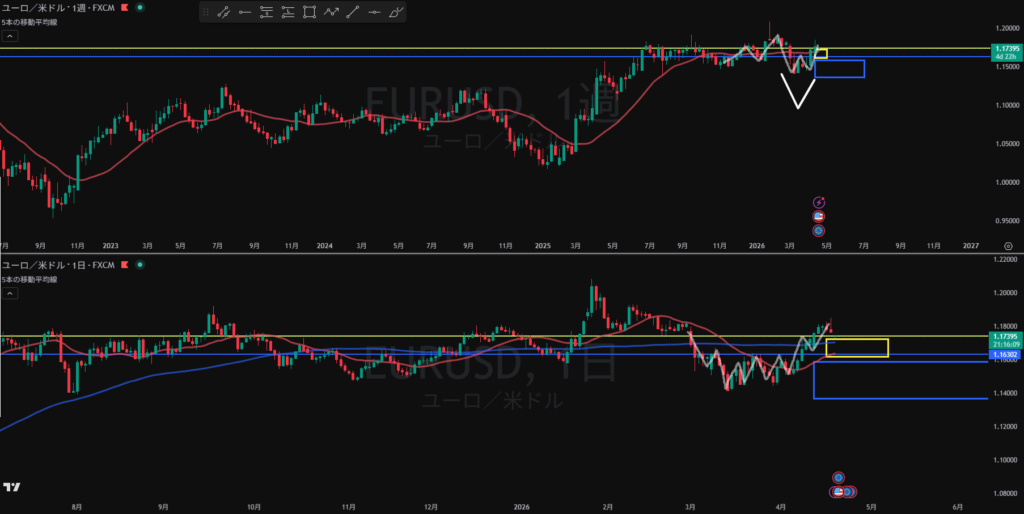Click the rectangle shape drawing tool
The height and width of the screenshot is (514, 1024).
[x=310, y=13]
